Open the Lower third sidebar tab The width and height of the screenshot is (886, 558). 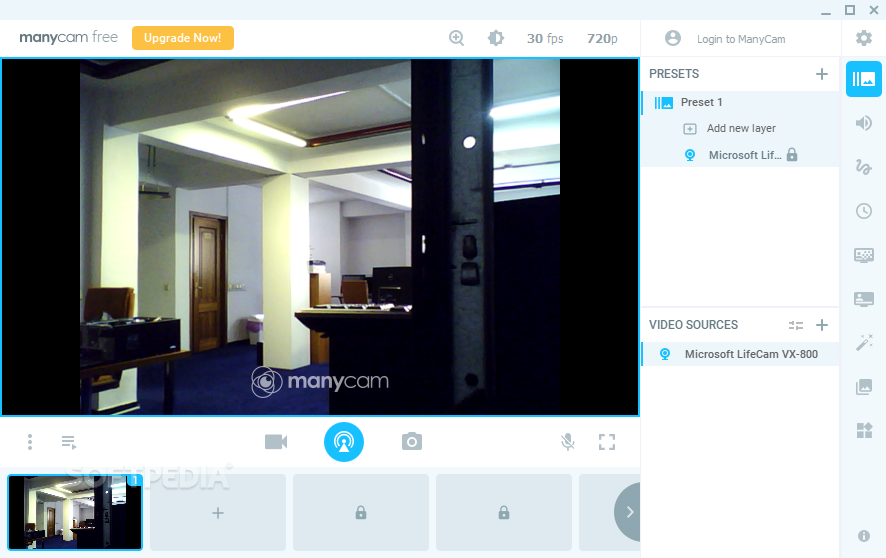click(863, 299)
